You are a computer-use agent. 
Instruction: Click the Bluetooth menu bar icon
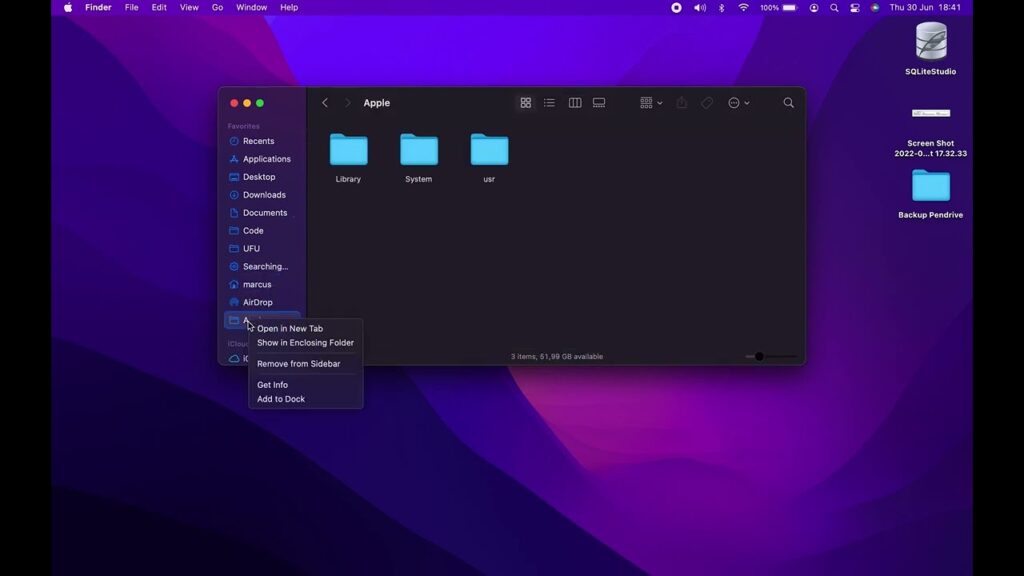pos(722,8)
